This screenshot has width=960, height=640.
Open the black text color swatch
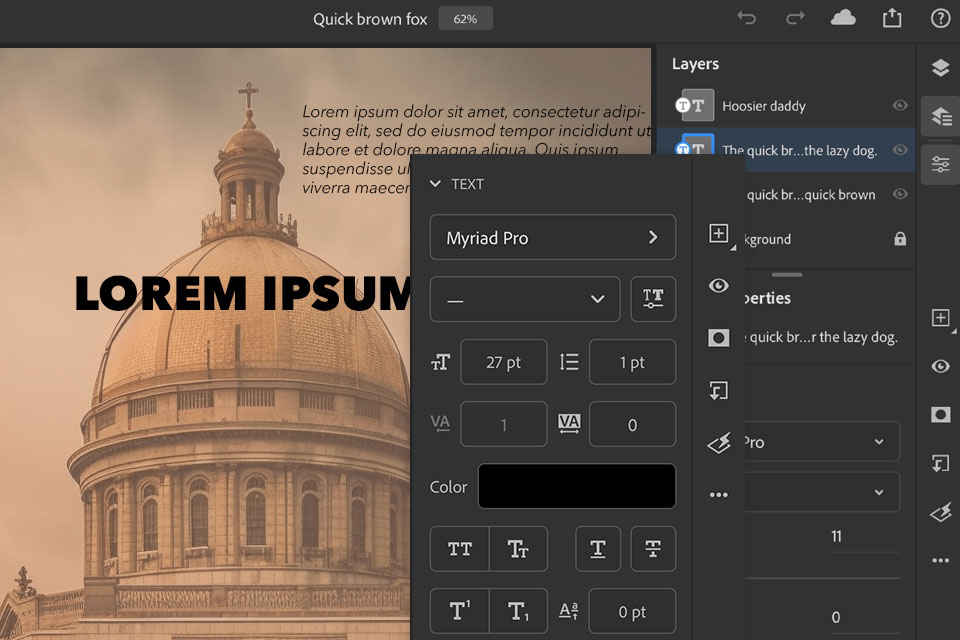click(x=576, y=486)
